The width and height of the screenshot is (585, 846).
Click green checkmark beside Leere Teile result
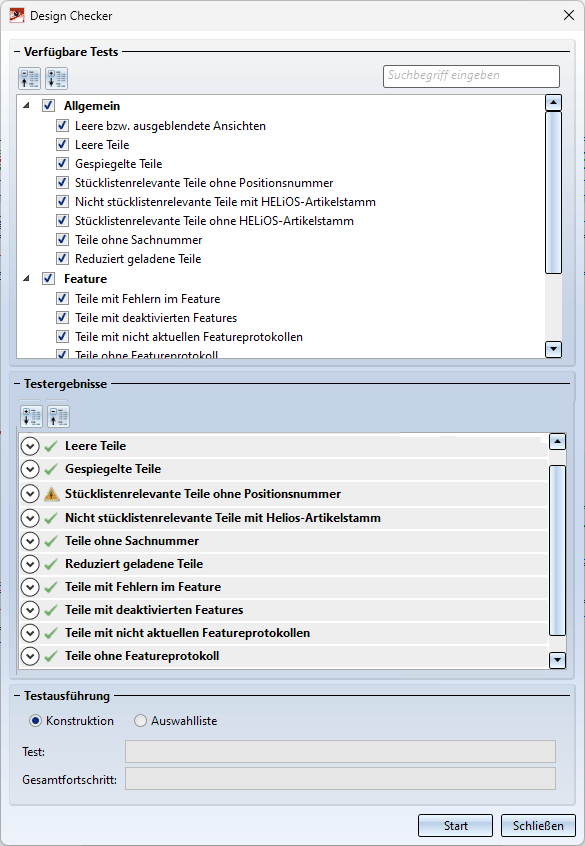[x=51, y=446]
